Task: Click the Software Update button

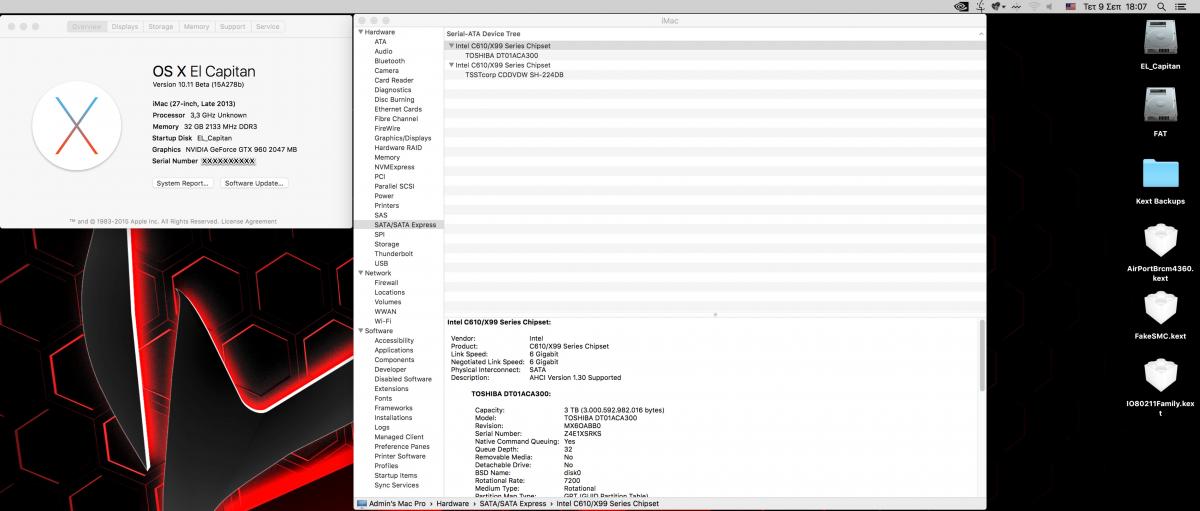Action: click(x=254, y=183)
